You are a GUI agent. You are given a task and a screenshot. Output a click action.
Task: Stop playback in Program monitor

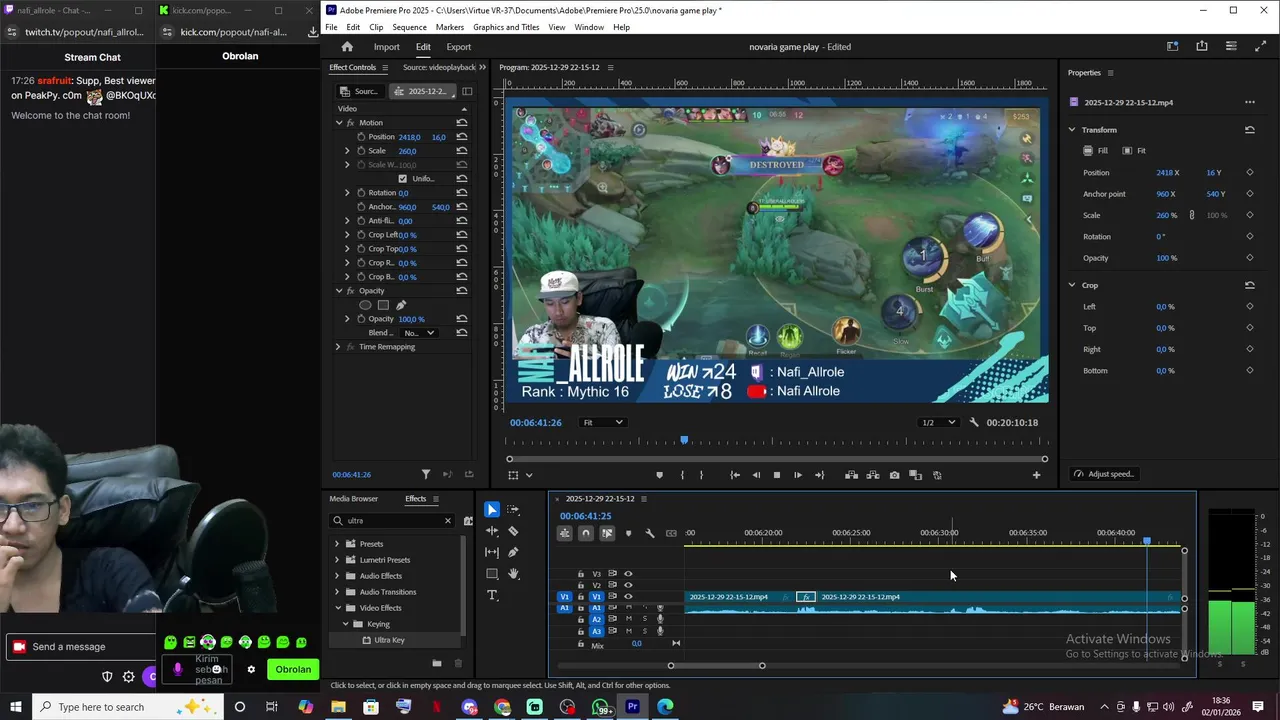[x=777, y=475]
